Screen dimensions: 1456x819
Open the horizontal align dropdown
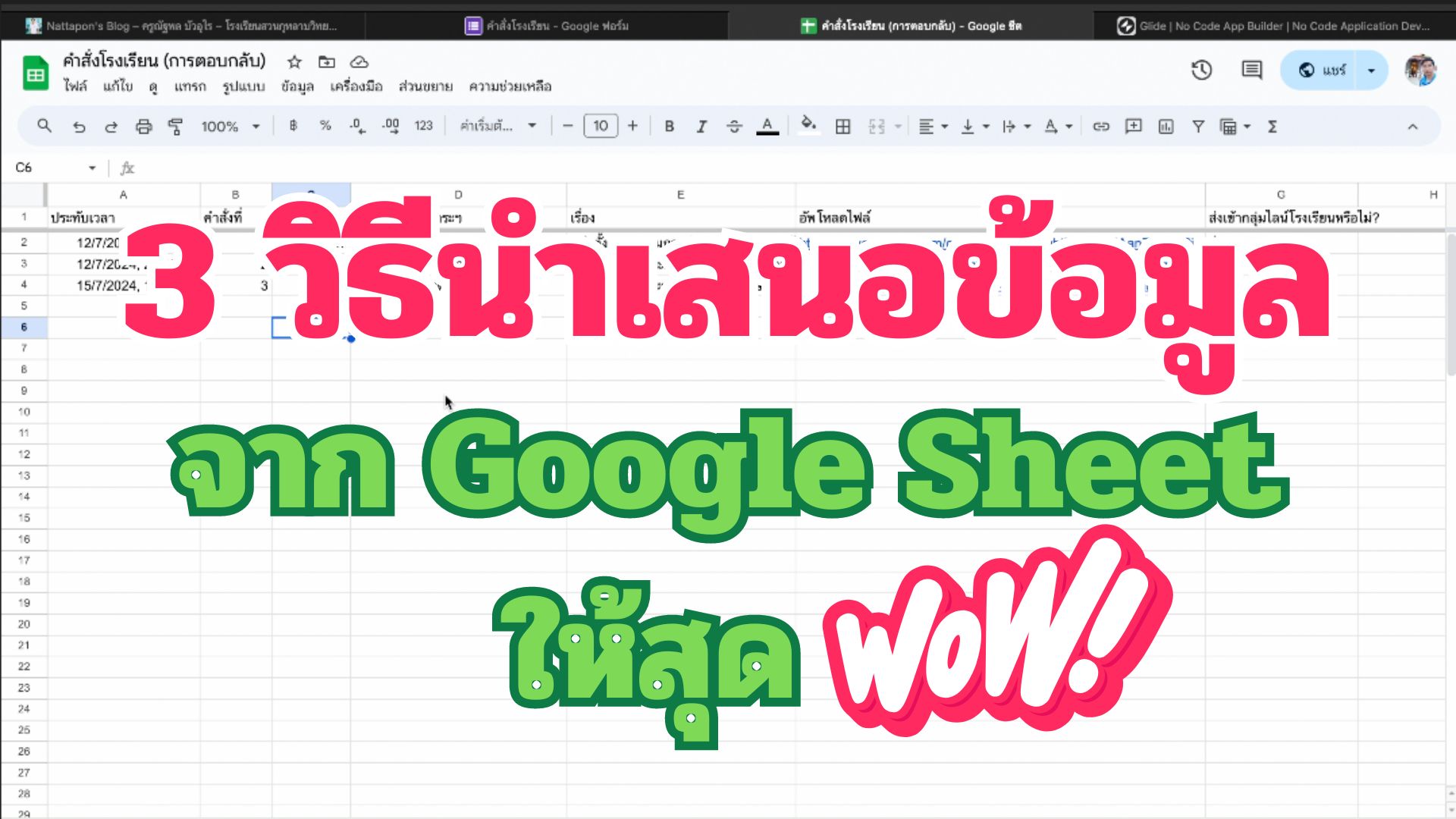(x=934, y=127)
